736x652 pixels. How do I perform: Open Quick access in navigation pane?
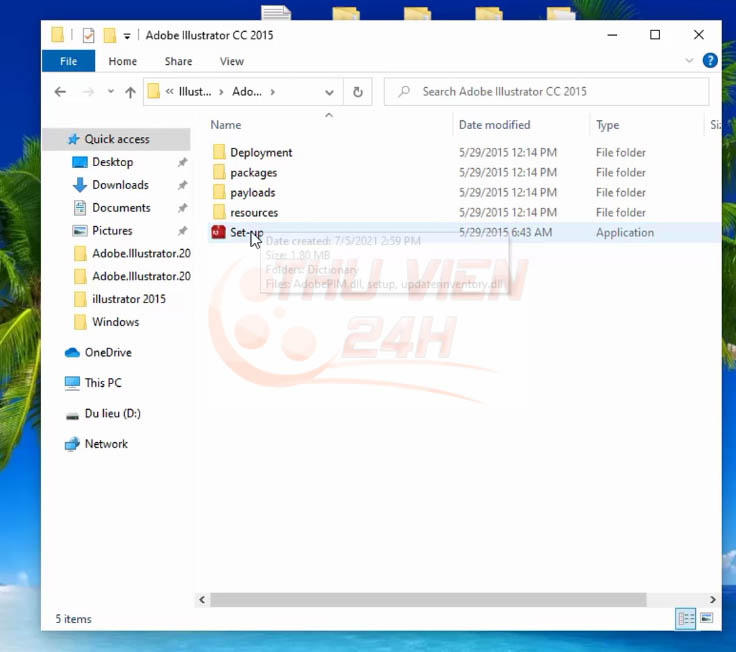tap(117, 139)
